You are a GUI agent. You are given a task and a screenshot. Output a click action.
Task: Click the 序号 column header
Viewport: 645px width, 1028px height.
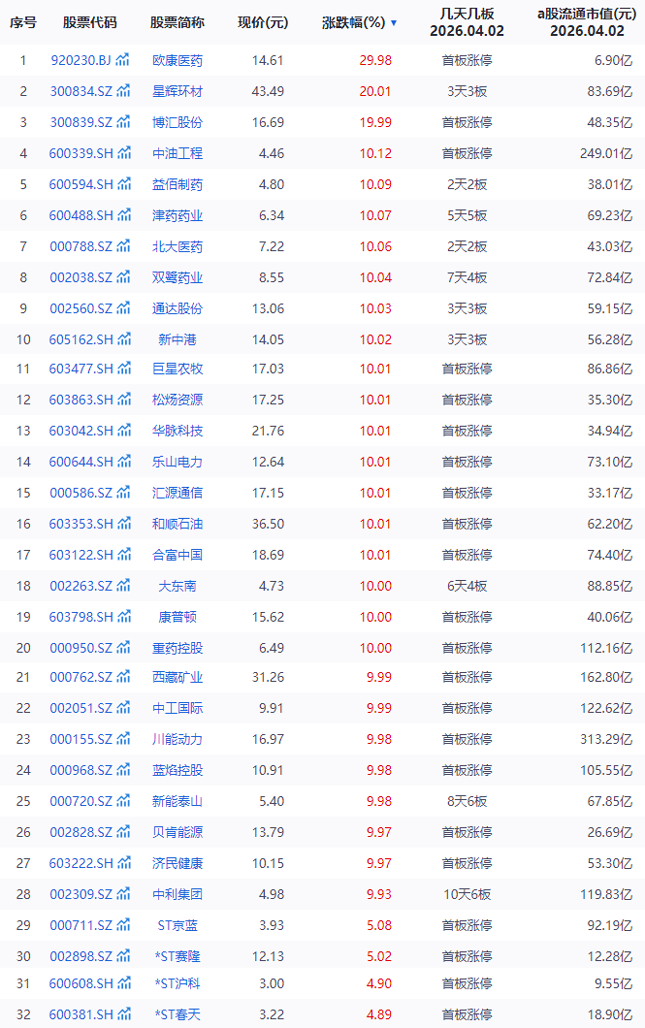[x=23, y=22]
